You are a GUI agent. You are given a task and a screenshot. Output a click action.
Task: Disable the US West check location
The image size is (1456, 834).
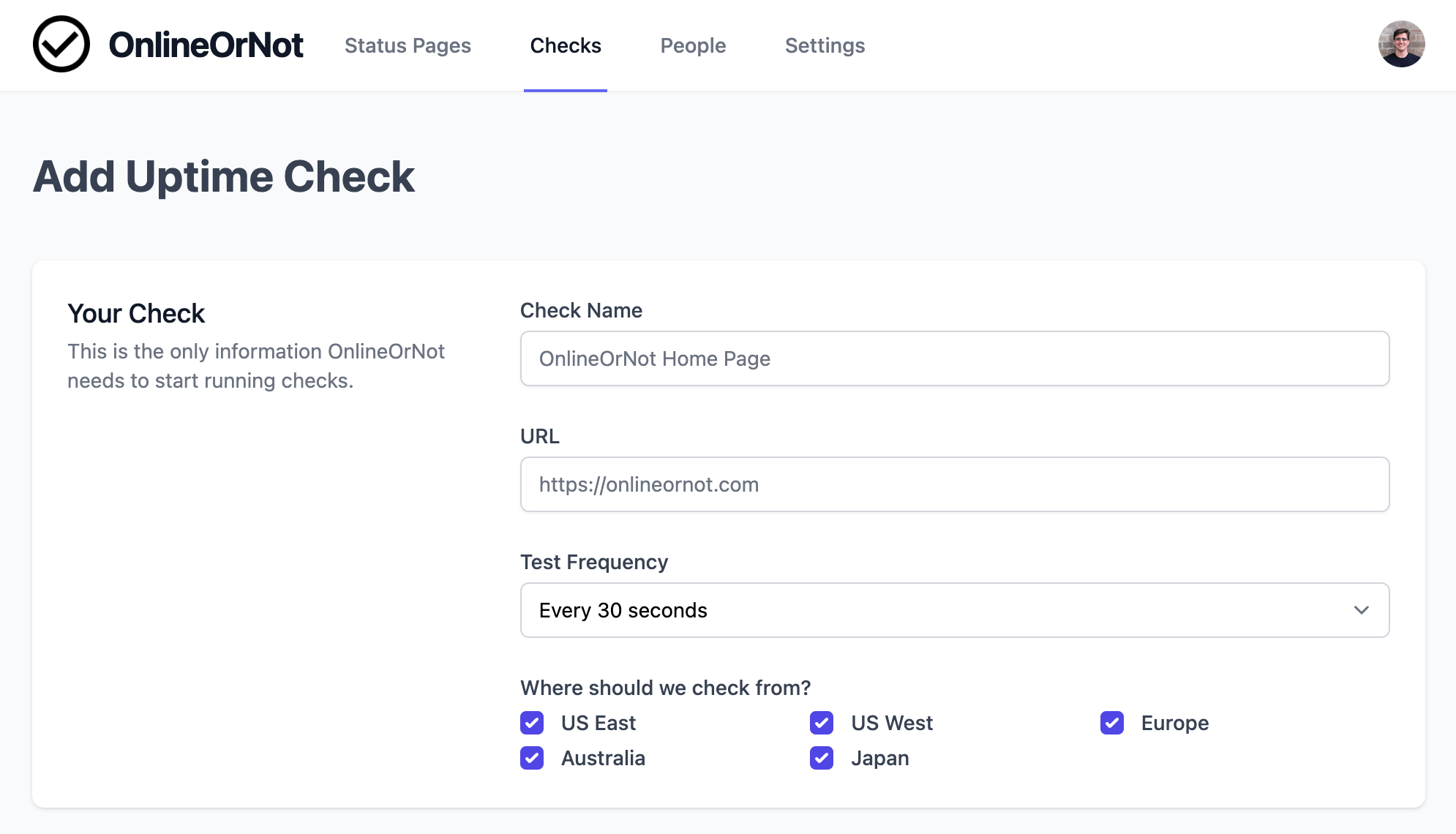pyautogui.click(x=821, y=723)
